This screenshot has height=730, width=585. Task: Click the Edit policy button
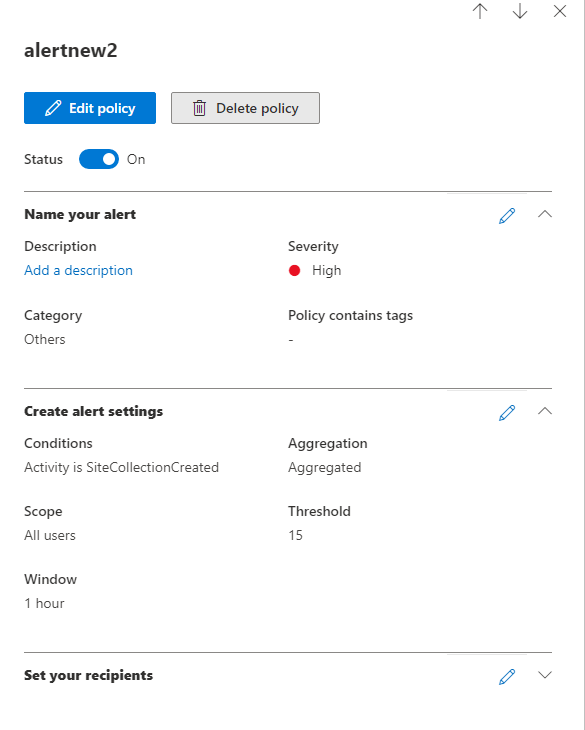click(x=90, y=108)
